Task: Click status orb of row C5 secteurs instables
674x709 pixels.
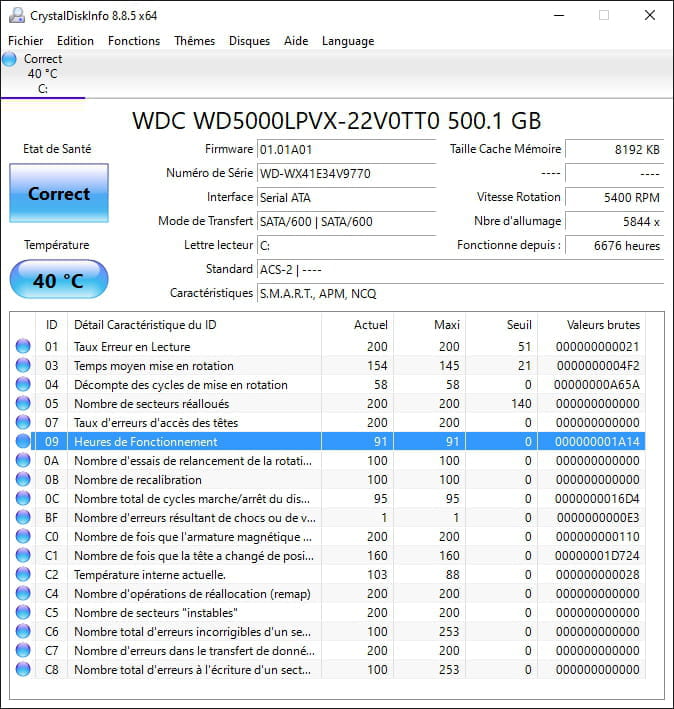Action: pyautogui.click(x=23, y=612)
